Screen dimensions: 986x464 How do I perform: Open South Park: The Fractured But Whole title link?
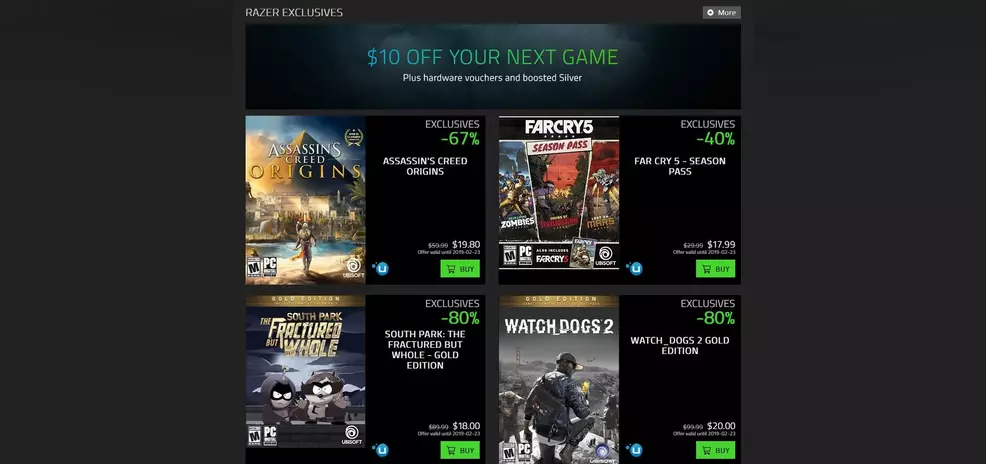coord(425,350)
